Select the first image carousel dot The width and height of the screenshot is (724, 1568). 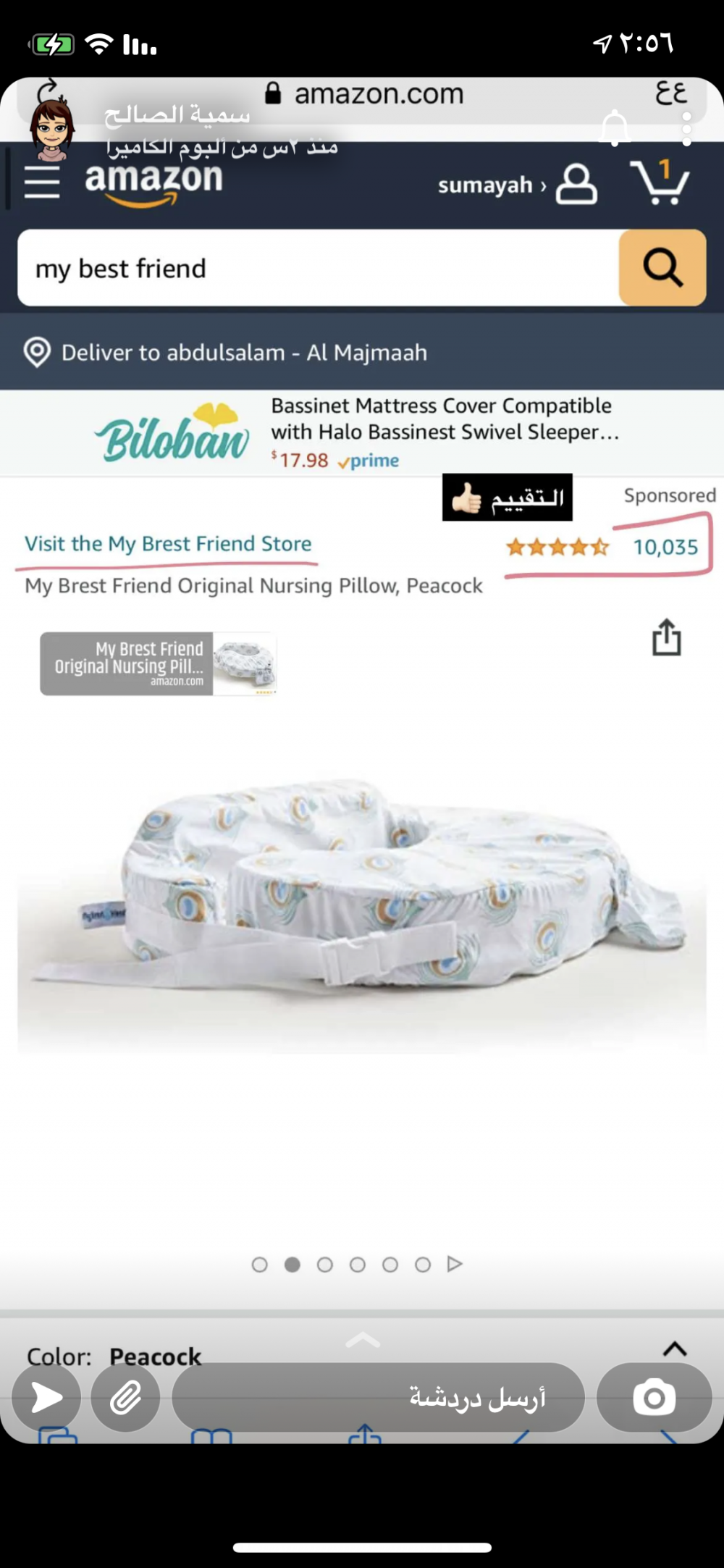coord(259,1265)
